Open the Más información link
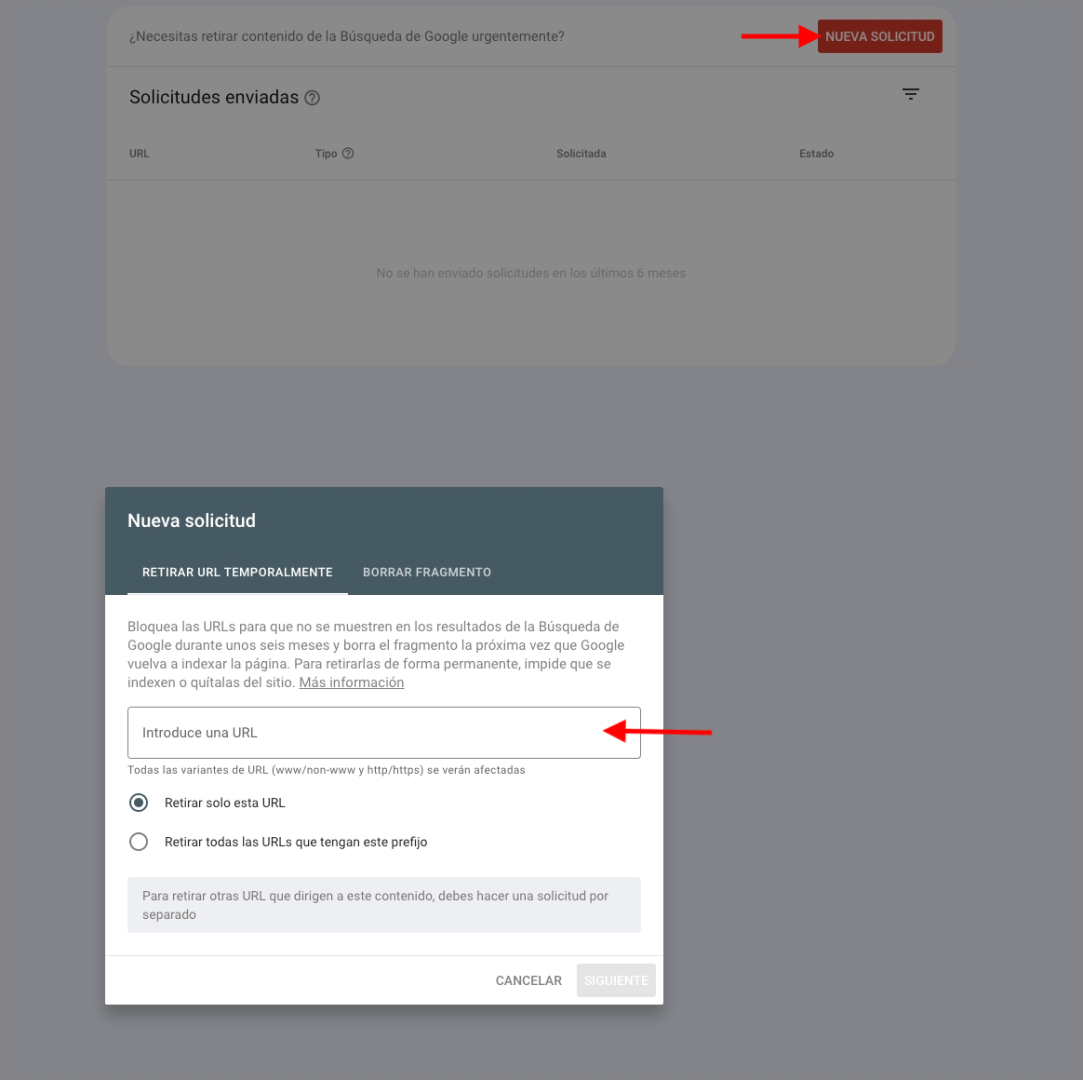 [x=352, y=682]
